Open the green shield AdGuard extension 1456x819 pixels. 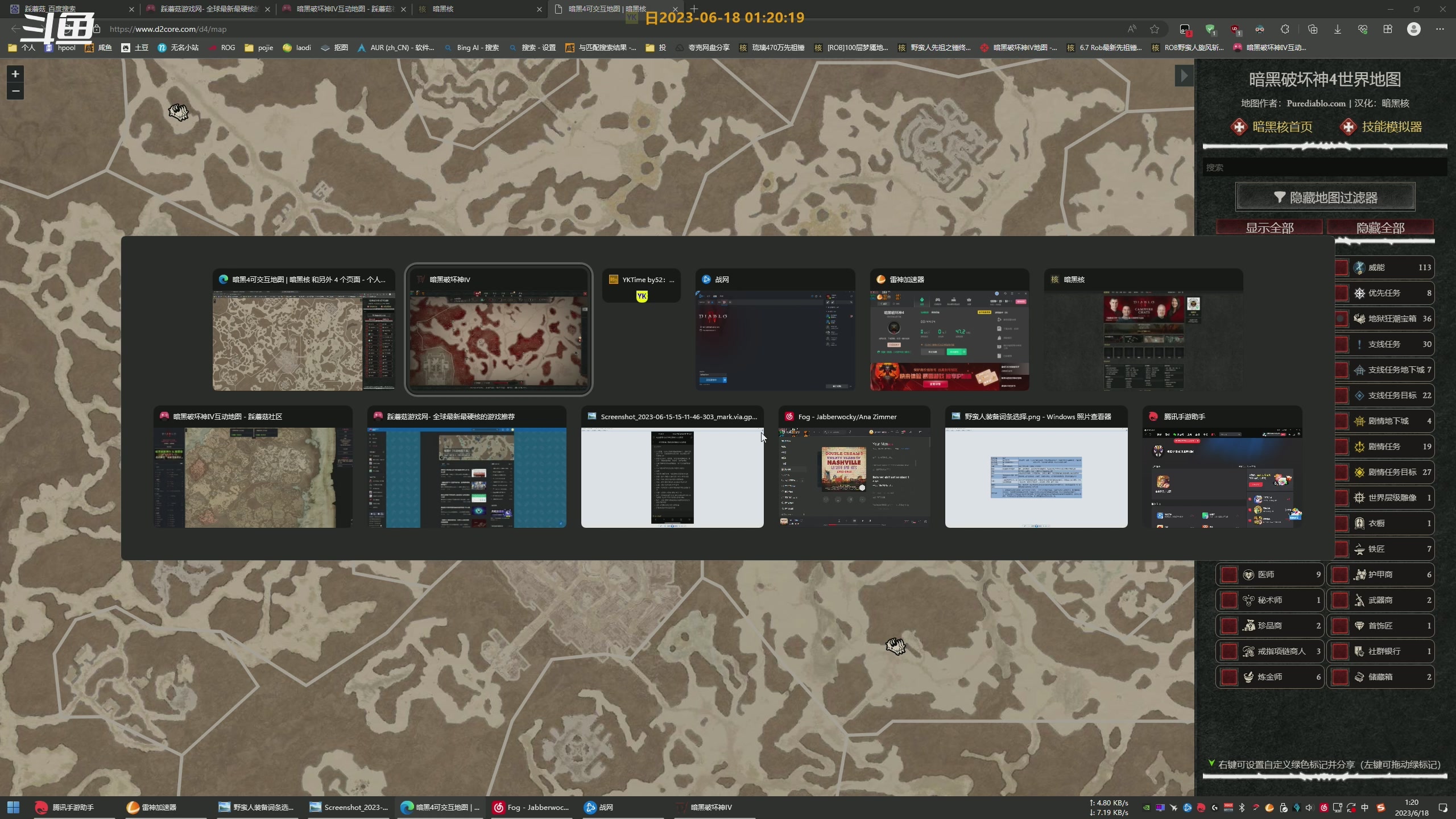pyautogui.click(x=1210, y=29)
